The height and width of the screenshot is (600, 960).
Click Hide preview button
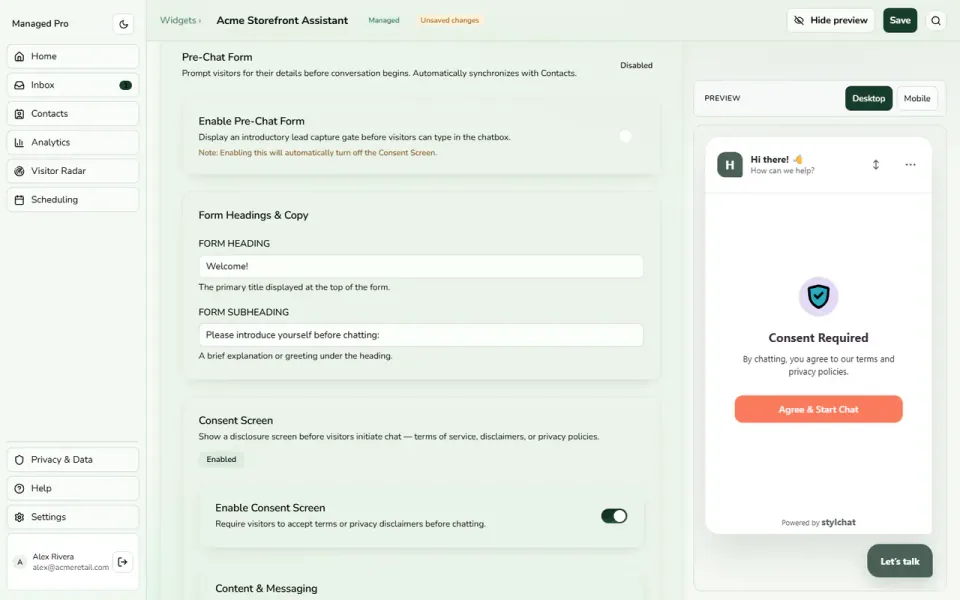click(x=831, y=20)
